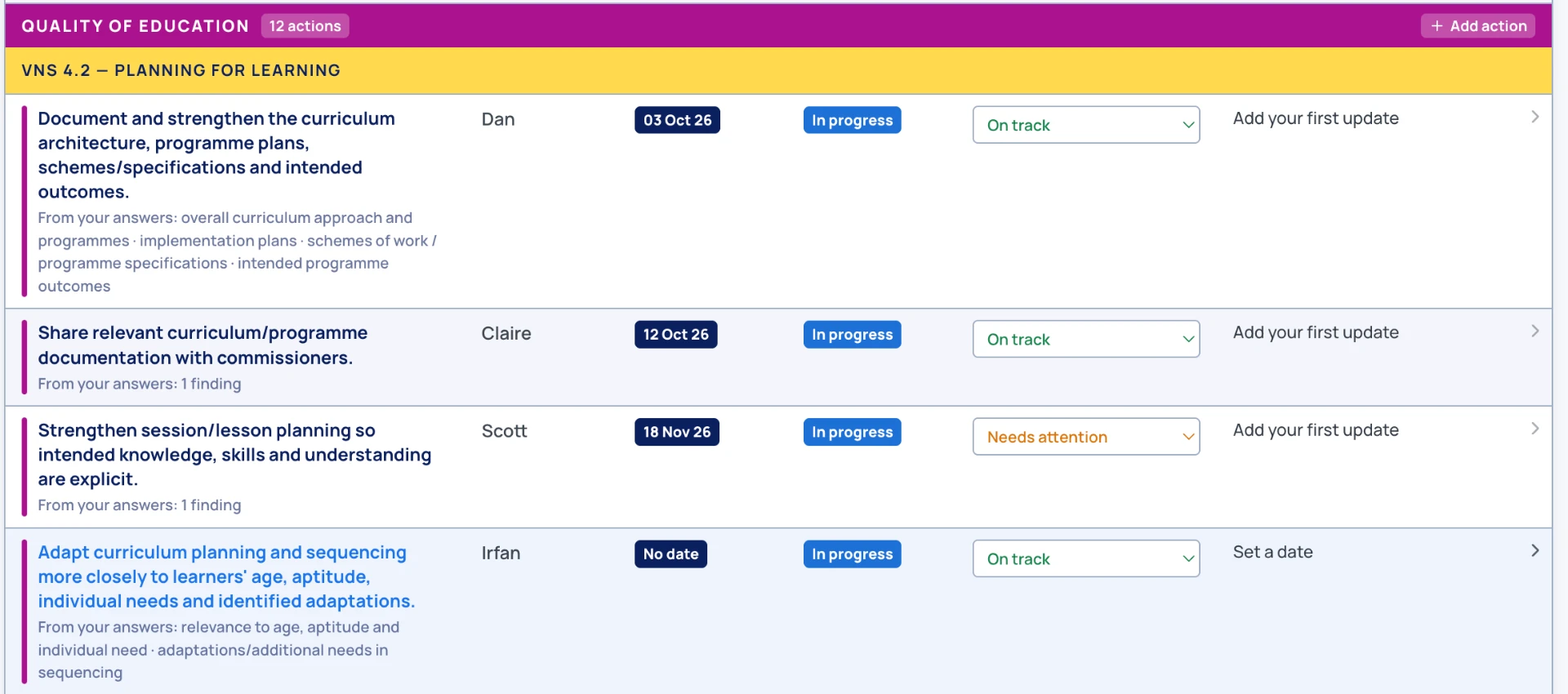Click the owner name Scott
Viewport: 1568px width, 694px height.
tap(504, 431)
